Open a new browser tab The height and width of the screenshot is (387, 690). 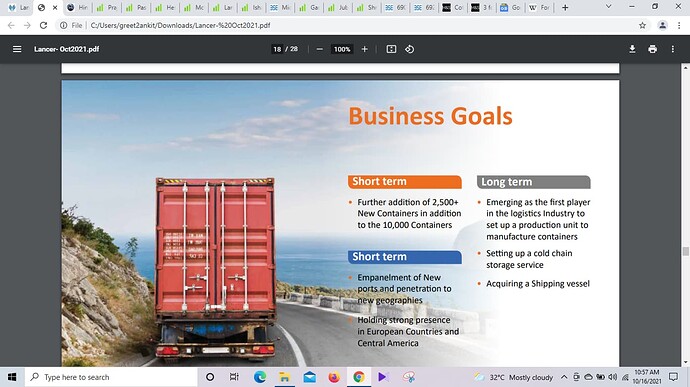(x=565, y=7)
